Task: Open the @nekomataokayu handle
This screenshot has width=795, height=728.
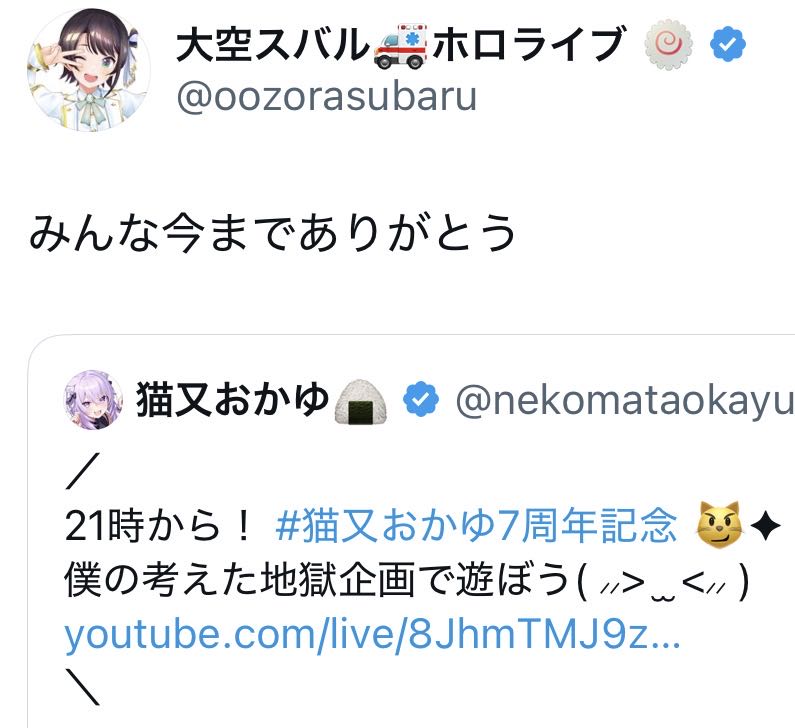Action: click(x=625, y=401)
